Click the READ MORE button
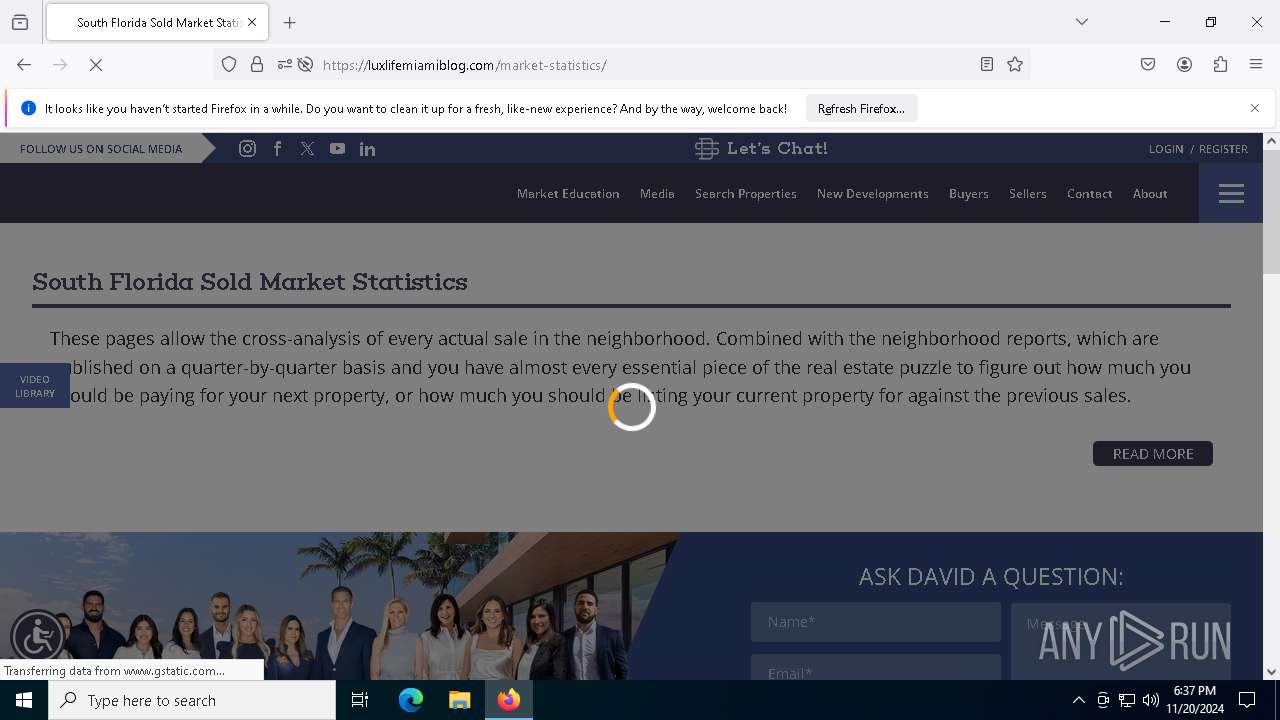Viewport: 1280px width, 720px height. 1153,454
